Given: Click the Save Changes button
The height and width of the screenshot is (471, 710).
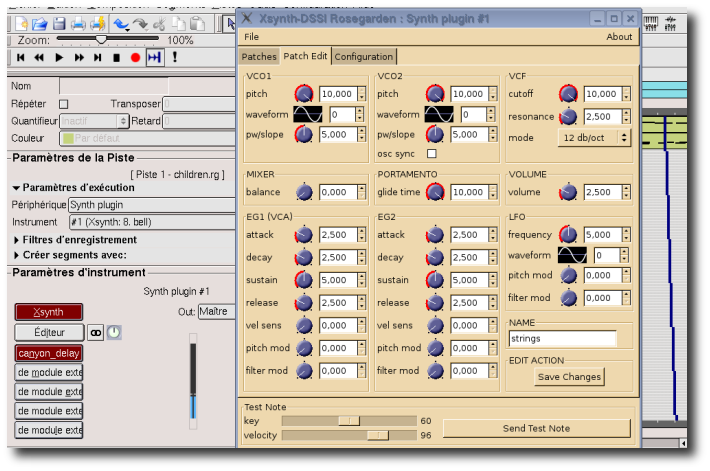Looking at the screenshot, I should (x=569, y=377).
